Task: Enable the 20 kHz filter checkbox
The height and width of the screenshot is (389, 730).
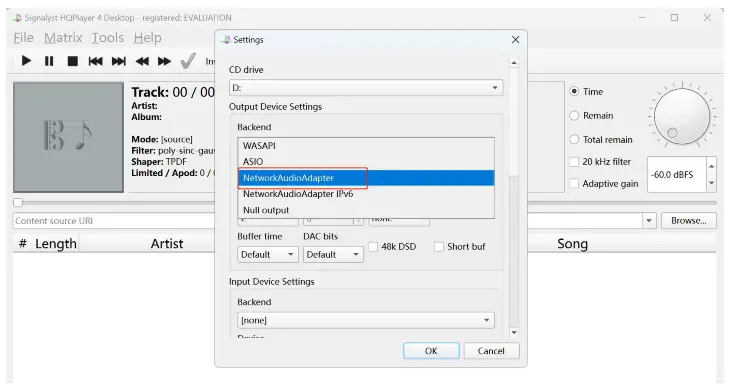Action: 575,161
